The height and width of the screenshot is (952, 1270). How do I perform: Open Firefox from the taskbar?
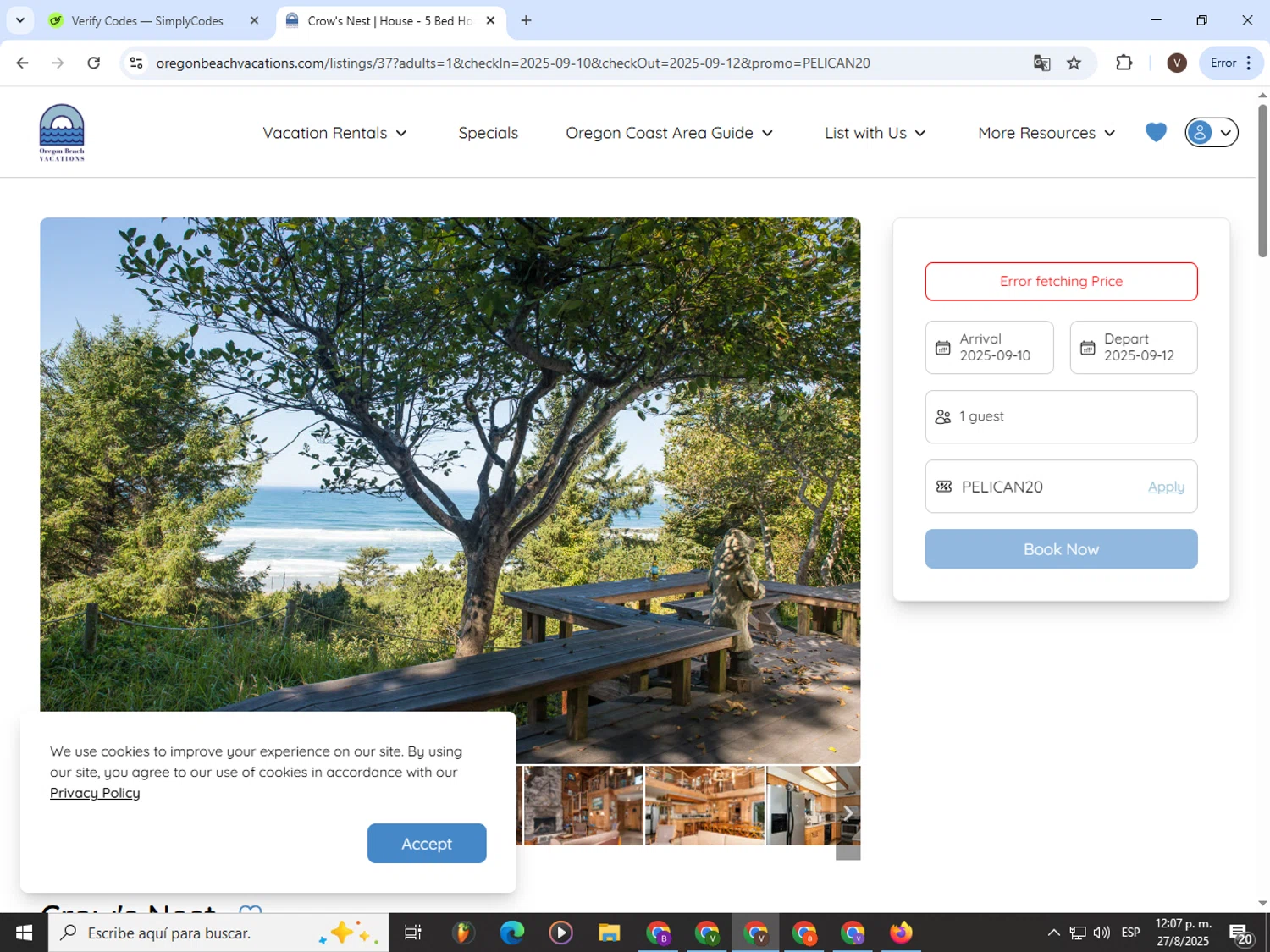pyautogui.click(x=901, y=933)
